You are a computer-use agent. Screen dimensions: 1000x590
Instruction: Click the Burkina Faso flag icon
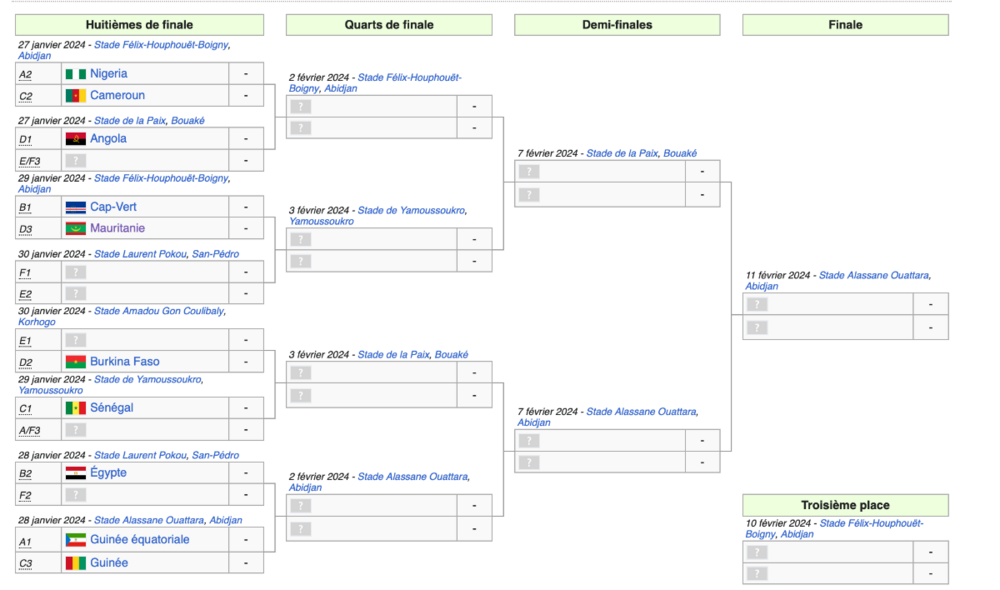pyautogui.click(x=75, y=362)
